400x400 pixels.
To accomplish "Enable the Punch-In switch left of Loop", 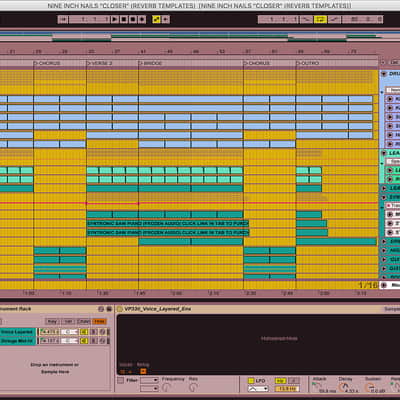I will (x=306, y=19).
